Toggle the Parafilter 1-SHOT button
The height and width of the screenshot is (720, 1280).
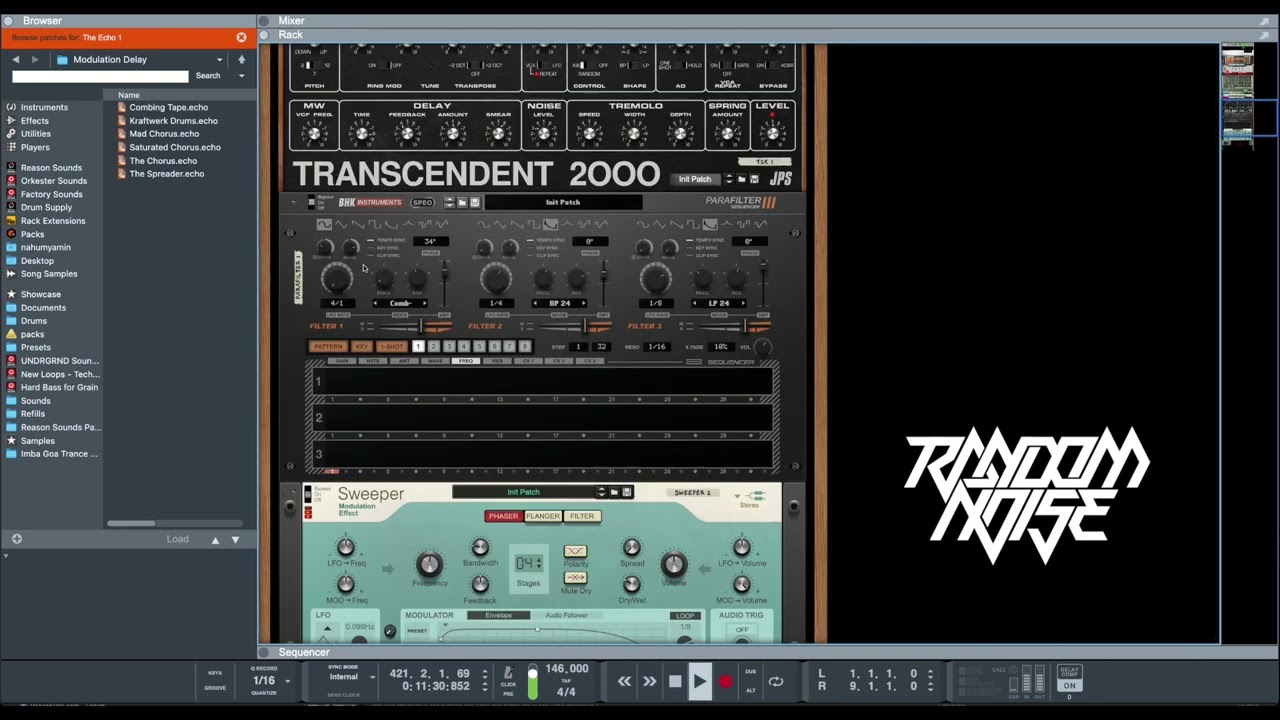(391, 346)
